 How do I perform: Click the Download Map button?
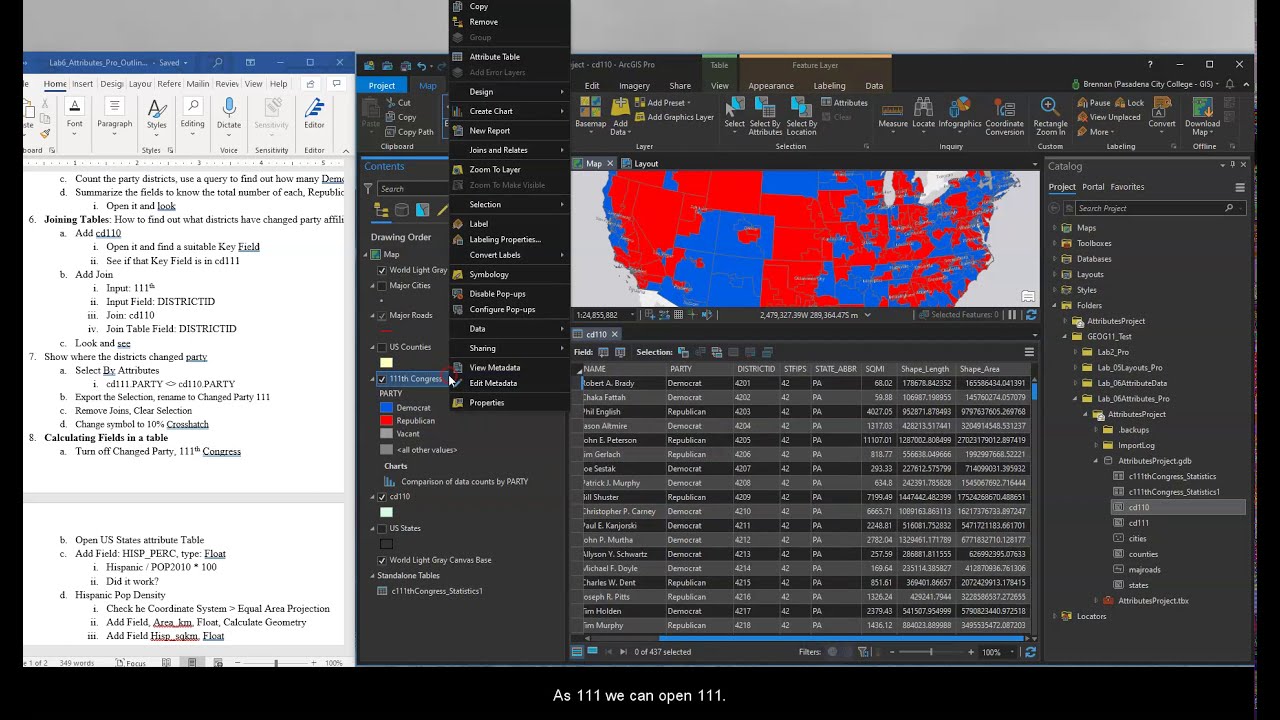1203,115
